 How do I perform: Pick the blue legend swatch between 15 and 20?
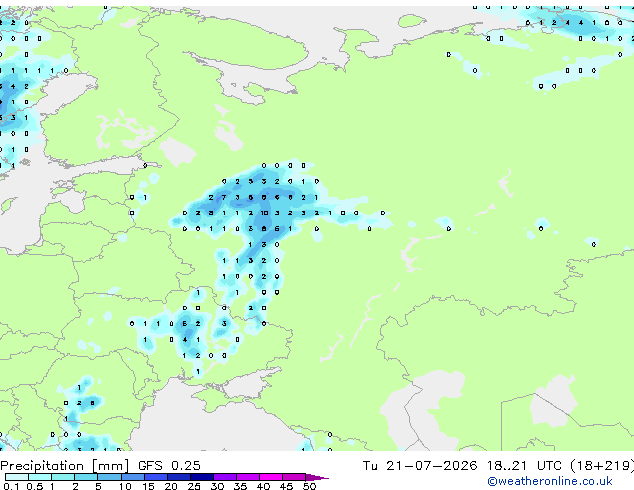[155, 477]
